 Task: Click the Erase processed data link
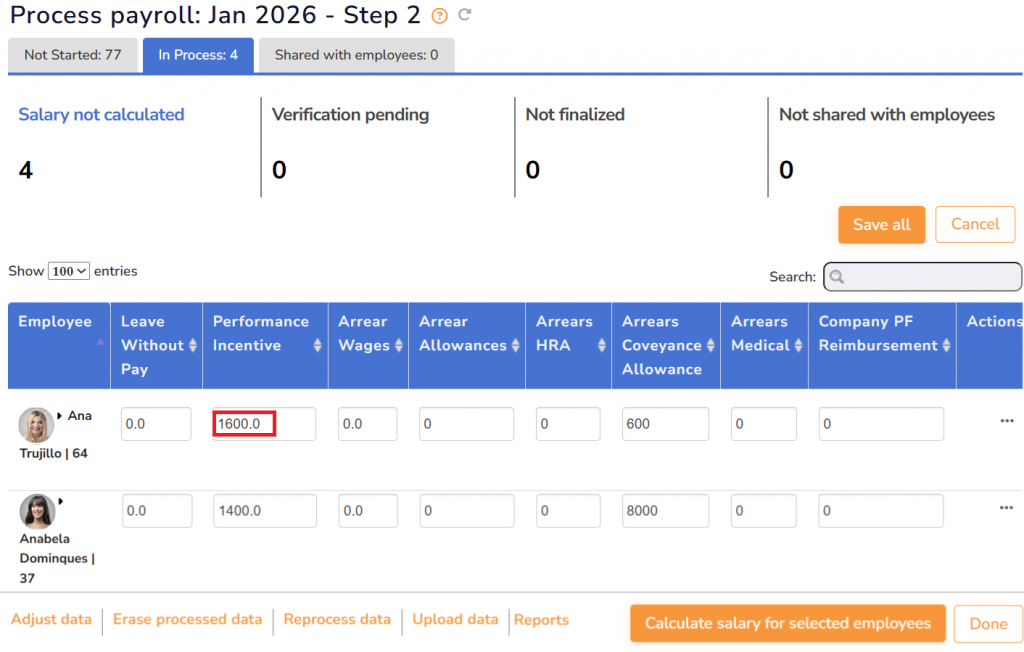pos(187,620)
